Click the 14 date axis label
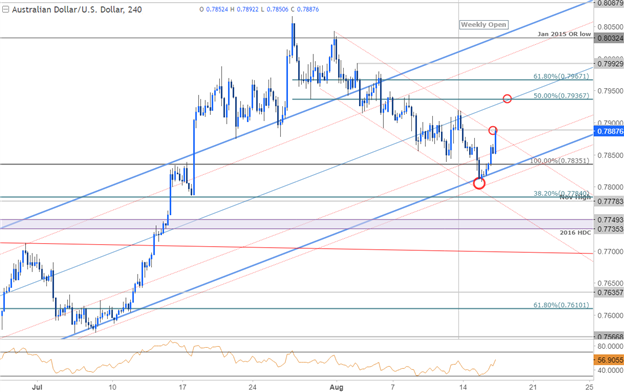 463,386
